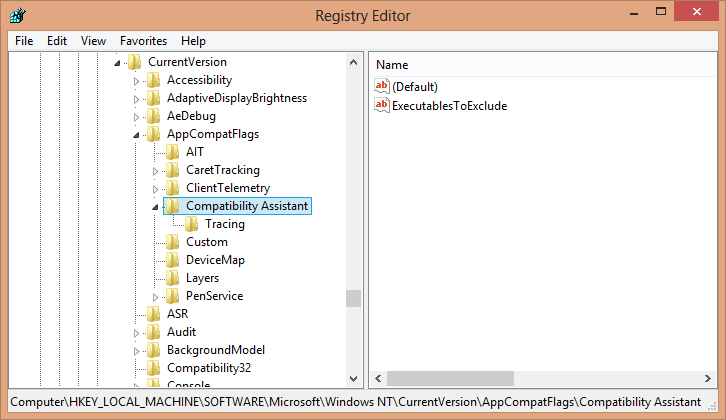Click the ExecutablesToExclude string value icon
This screenshot has width=726, height=420.
tap(381, 105)
